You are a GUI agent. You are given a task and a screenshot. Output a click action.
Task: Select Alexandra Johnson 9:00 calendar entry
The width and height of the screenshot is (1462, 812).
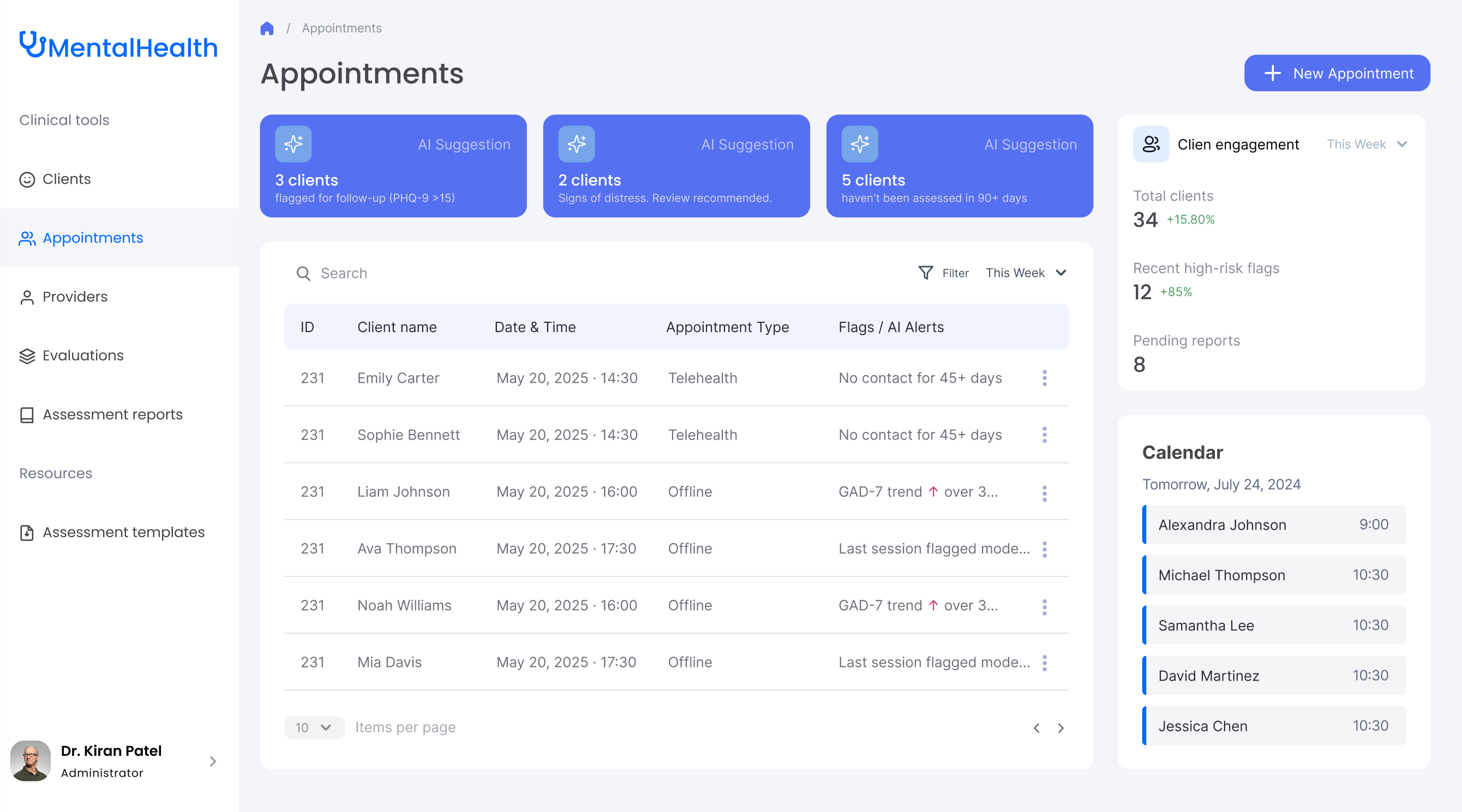[x=1273, y=525]
